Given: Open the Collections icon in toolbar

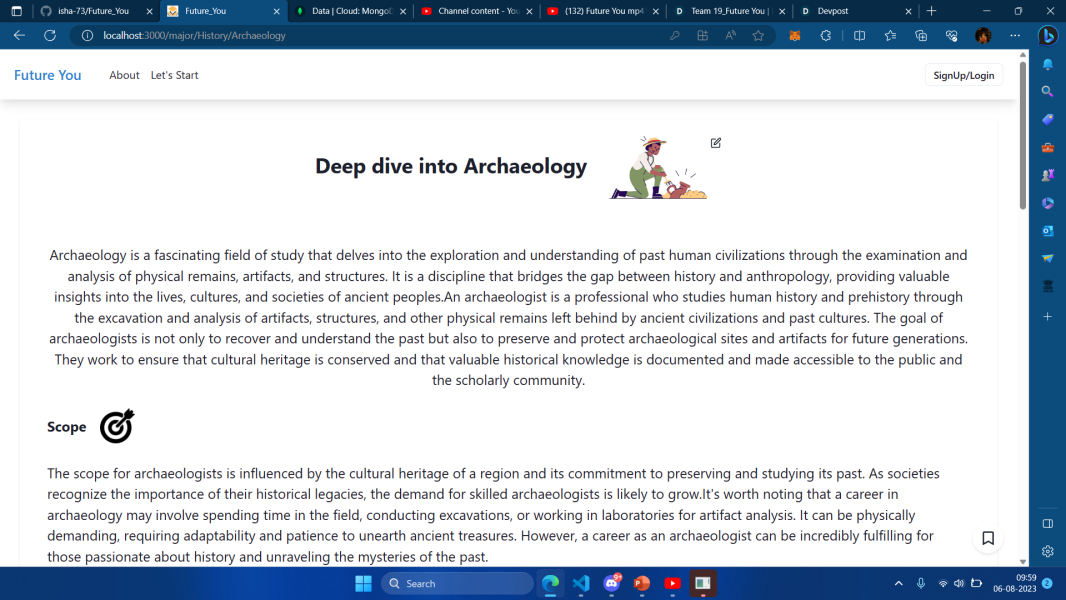Looking at the screenshot, I should (921, 35).
